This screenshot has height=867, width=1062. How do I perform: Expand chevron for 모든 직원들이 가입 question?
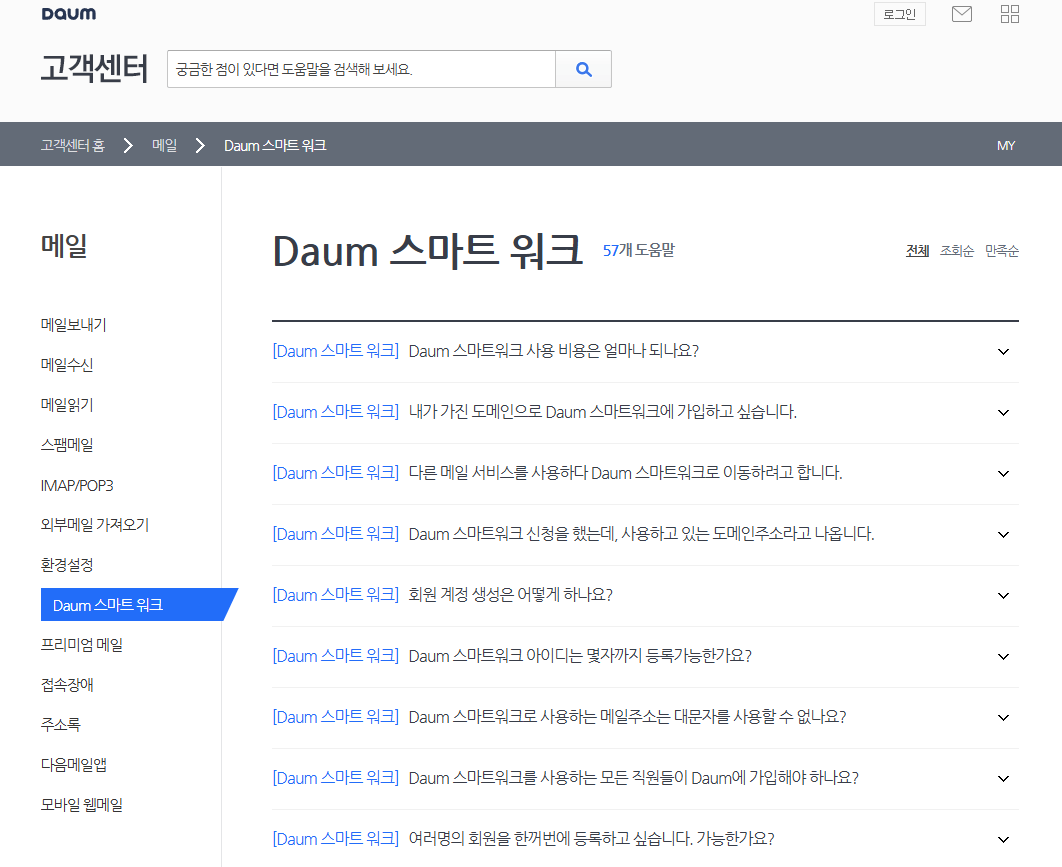[x=1003, y=778]
